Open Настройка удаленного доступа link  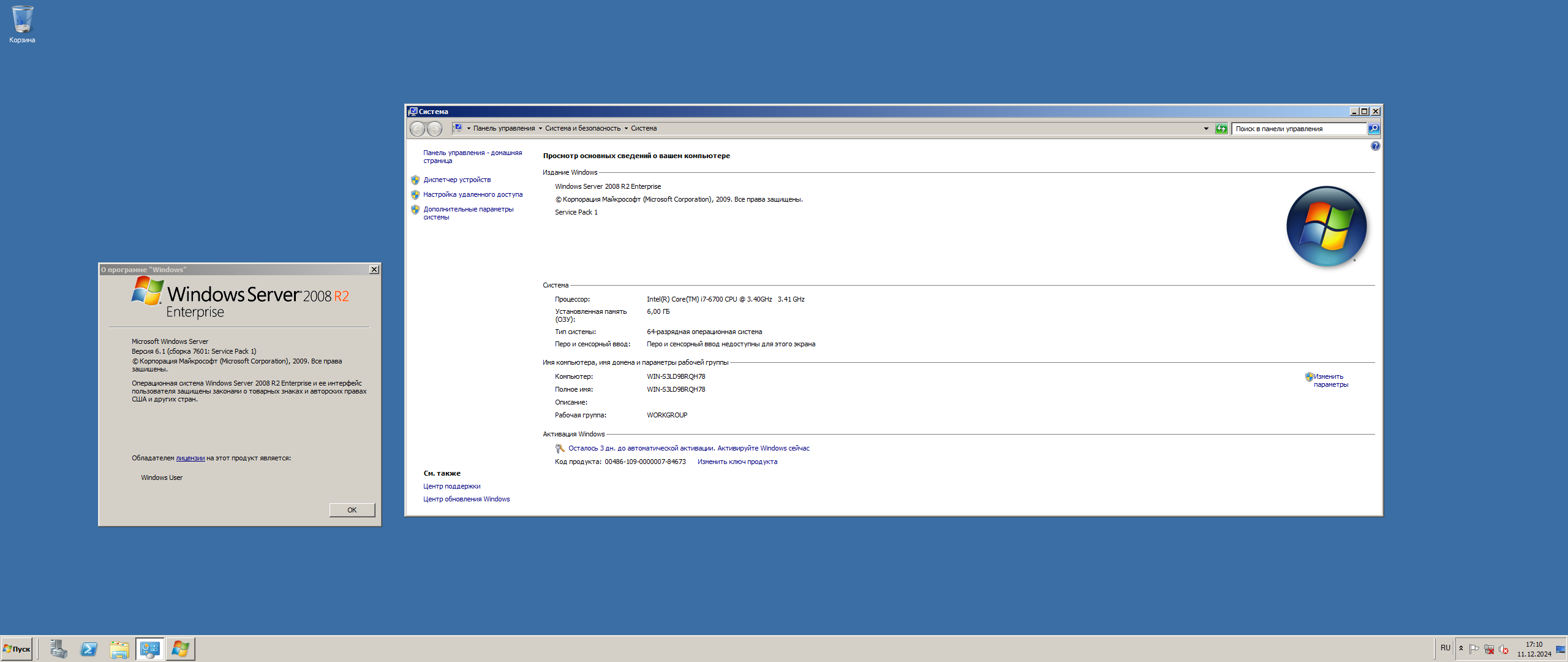pyautogui.click(x=473, y=195)
